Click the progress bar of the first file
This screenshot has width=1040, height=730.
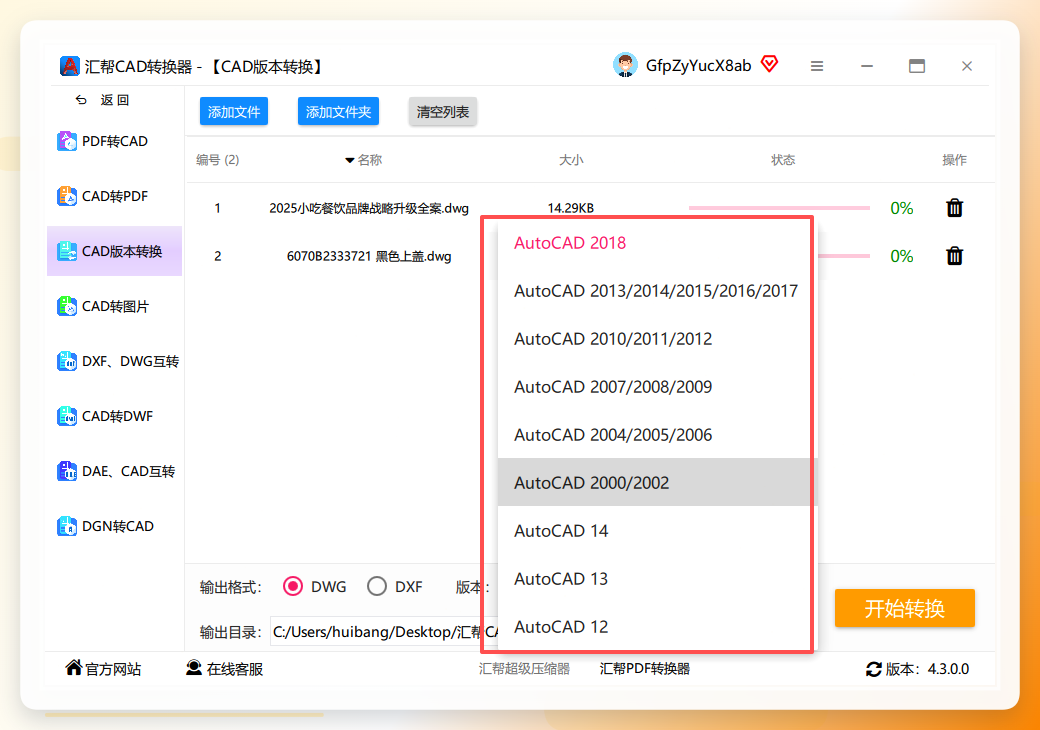[x=779, y=208]
